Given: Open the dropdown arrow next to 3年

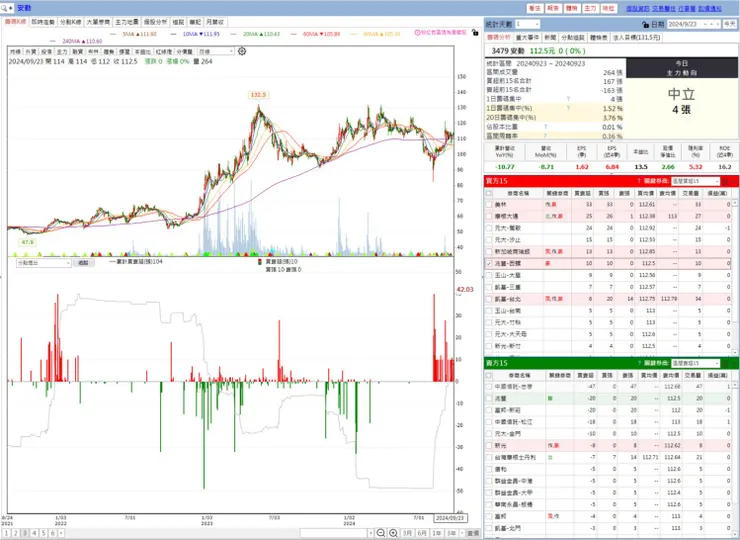Looking at the screenshot, I should point(462,533).
